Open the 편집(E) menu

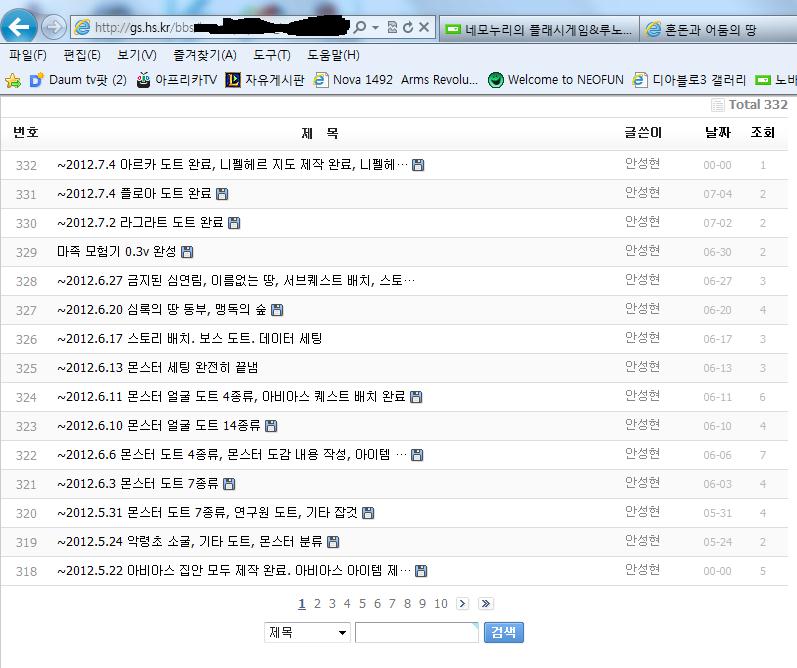[x=82, y=55]
